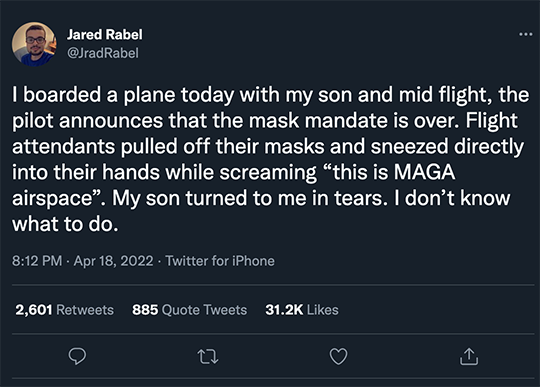This screenshot has width=540, height=387.
Task: Open the Jared Rabel display name
Action: (105, 34)
